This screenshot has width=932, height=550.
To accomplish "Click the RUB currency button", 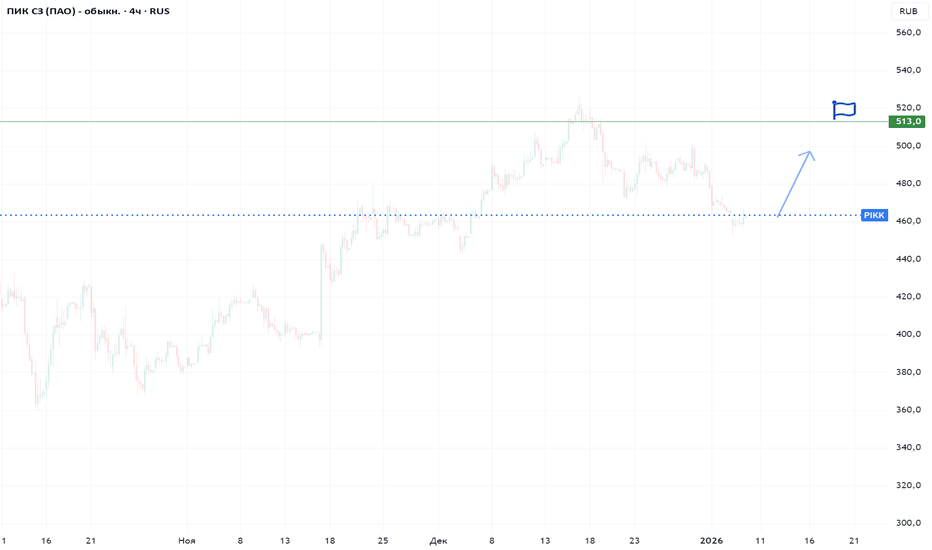I will tap(908, 12).
